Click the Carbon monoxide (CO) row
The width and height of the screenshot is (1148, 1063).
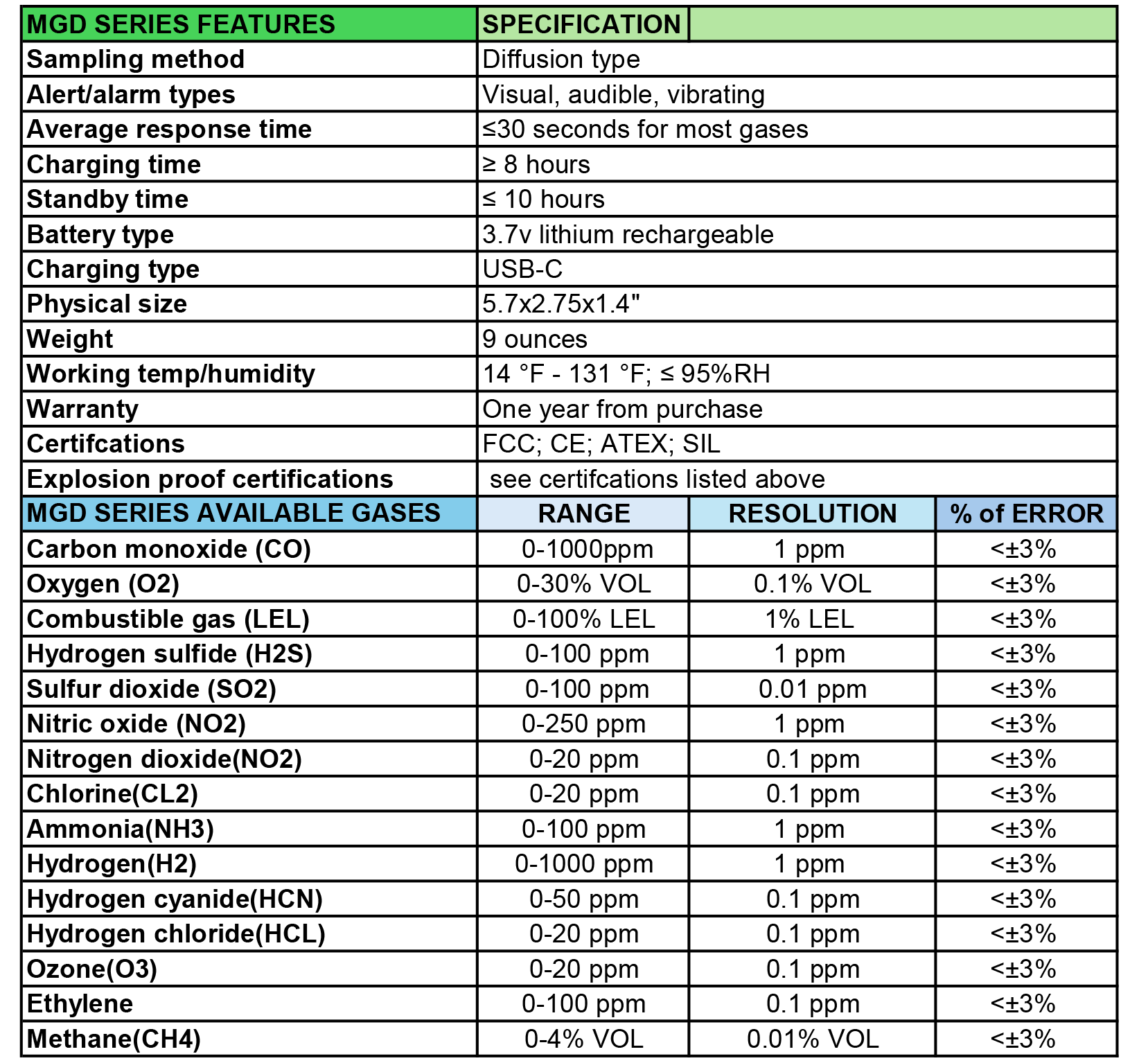coord(249,550)
